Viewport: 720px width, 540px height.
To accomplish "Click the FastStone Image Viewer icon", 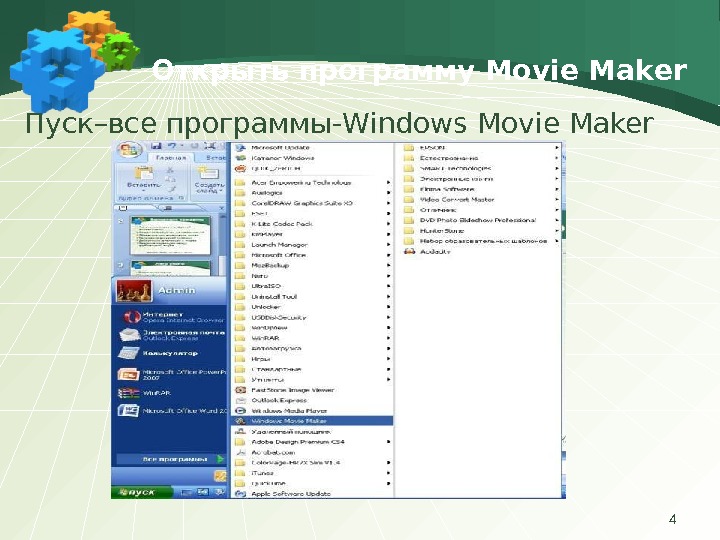I will pos(240,390).
